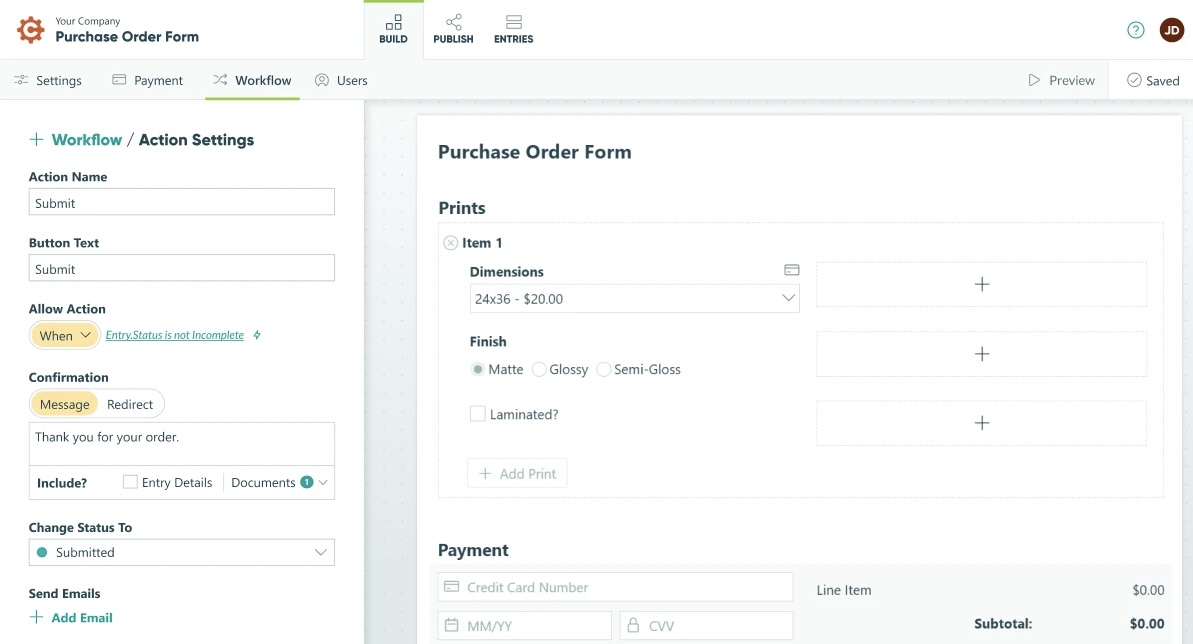Open the When allow-action dropdown

click(x=65, y=336)
